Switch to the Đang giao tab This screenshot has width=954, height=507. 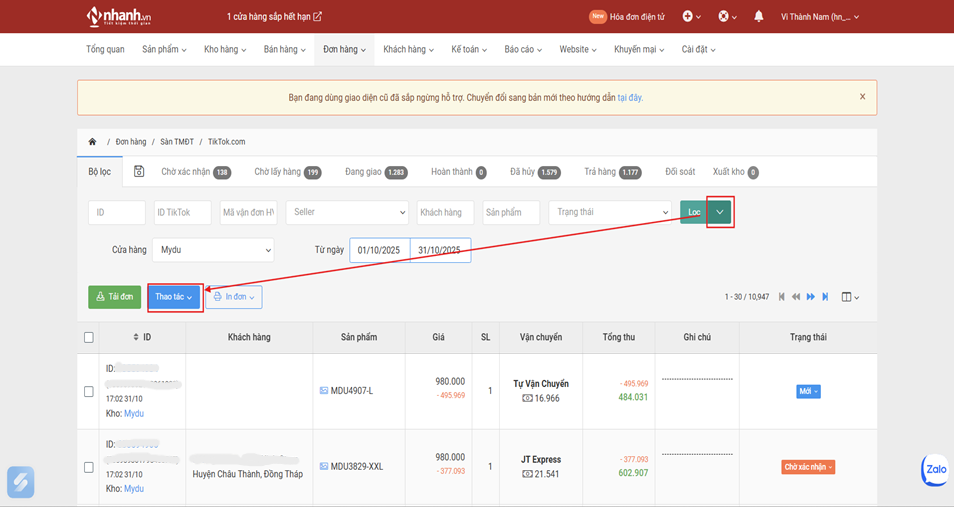[376, 172]
